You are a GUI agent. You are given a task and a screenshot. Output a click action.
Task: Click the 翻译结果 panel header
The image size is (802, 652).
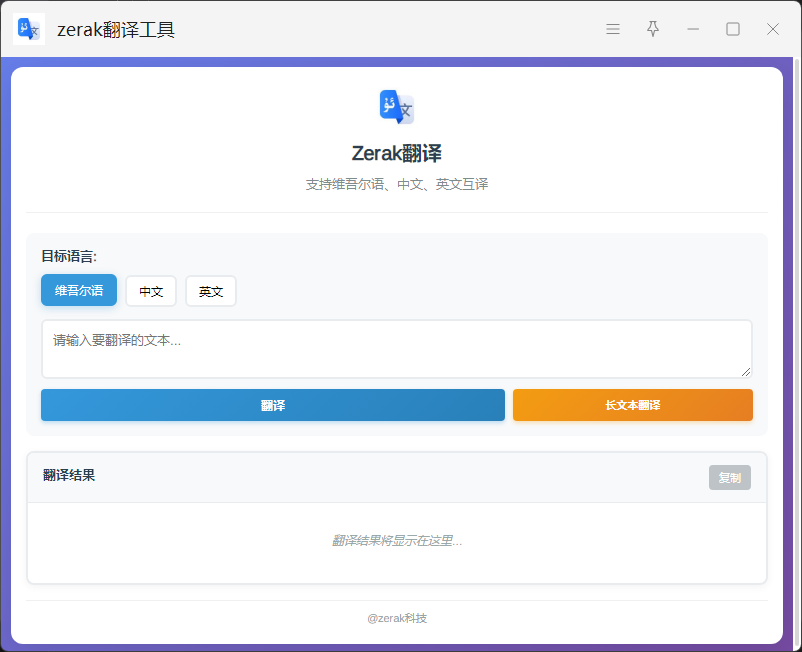point(70,476)
